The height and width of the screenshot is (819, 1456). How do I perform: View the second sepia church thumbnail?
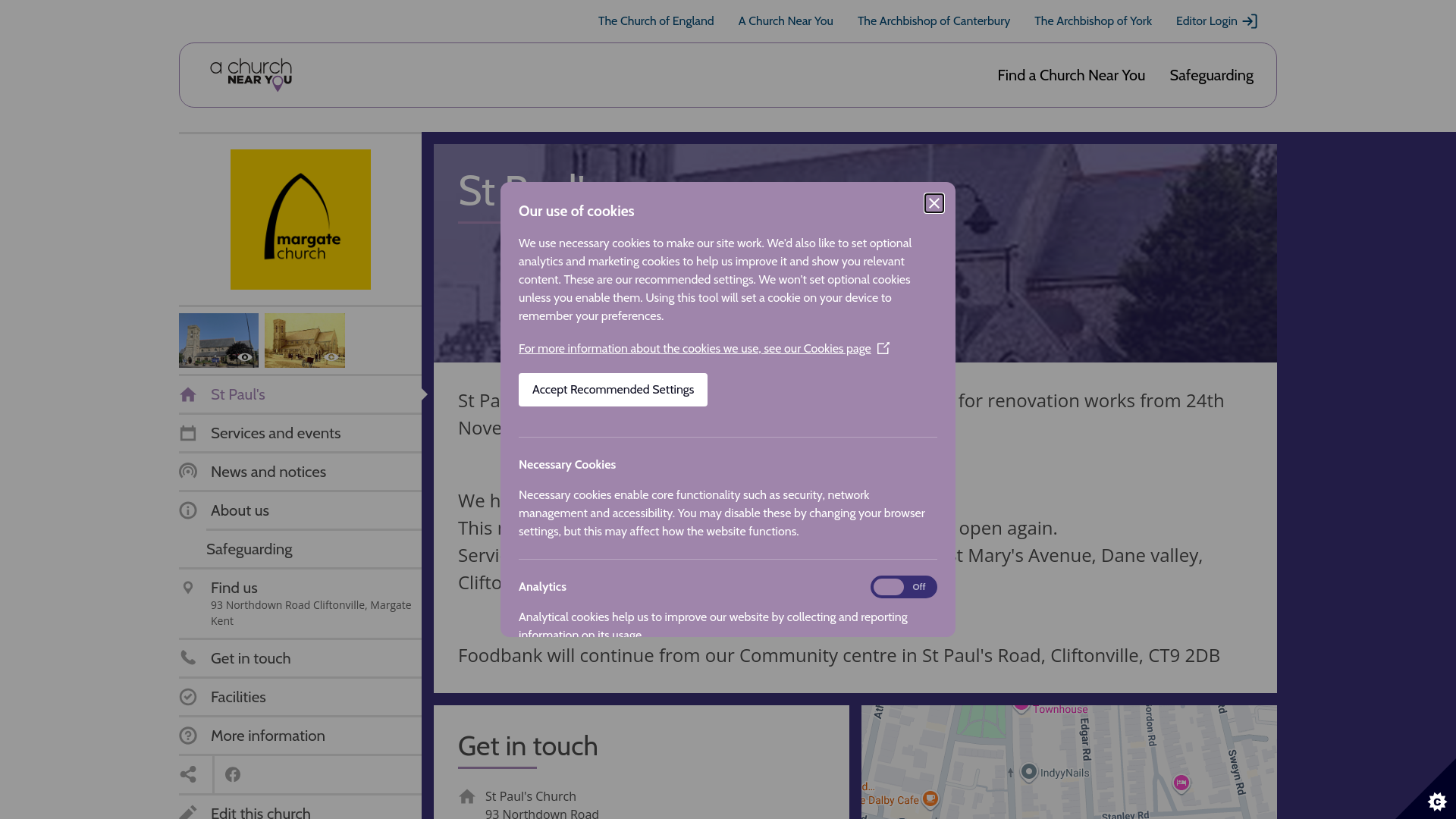point(305,340)
